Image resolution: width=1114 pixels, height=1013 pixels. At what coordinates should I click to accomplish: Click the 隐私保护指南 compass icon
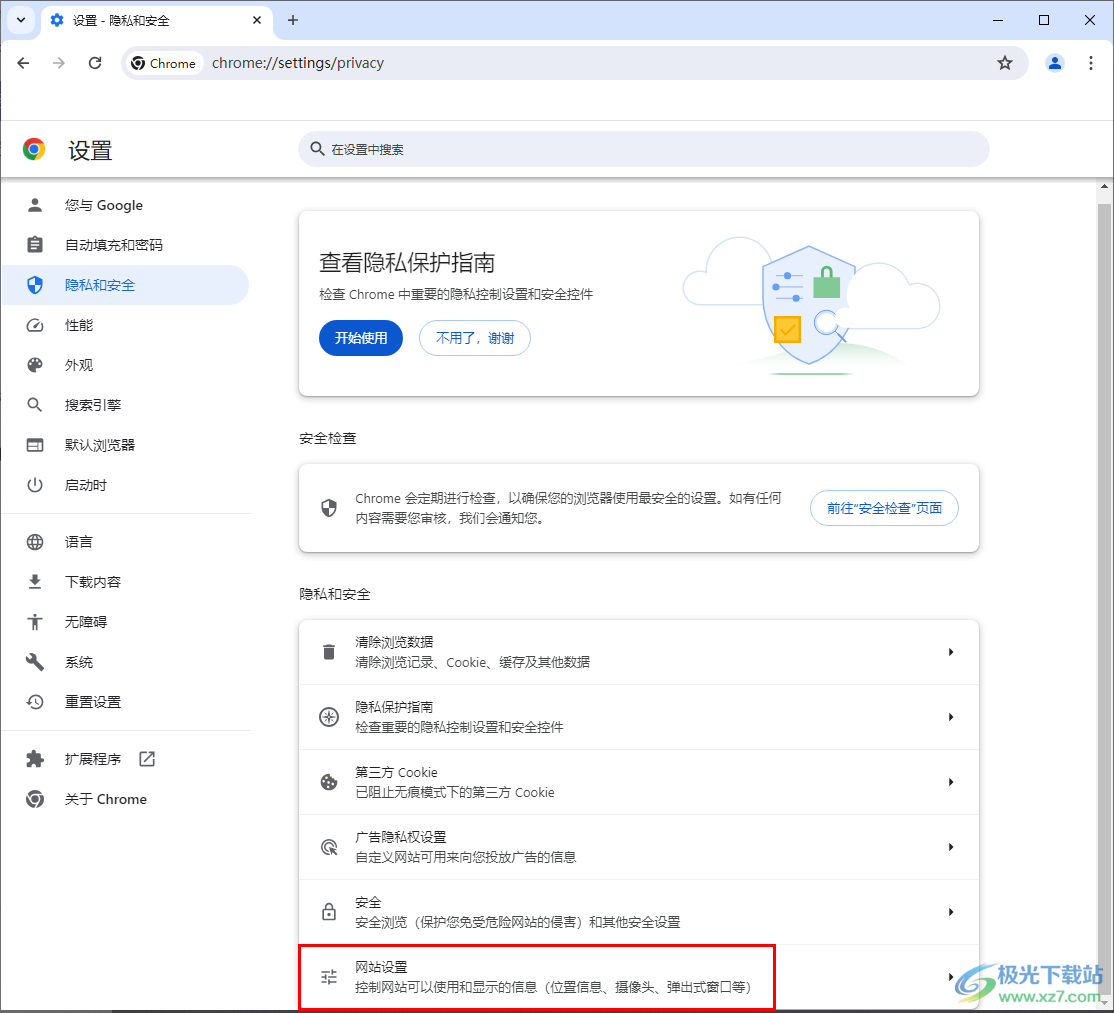329,717
